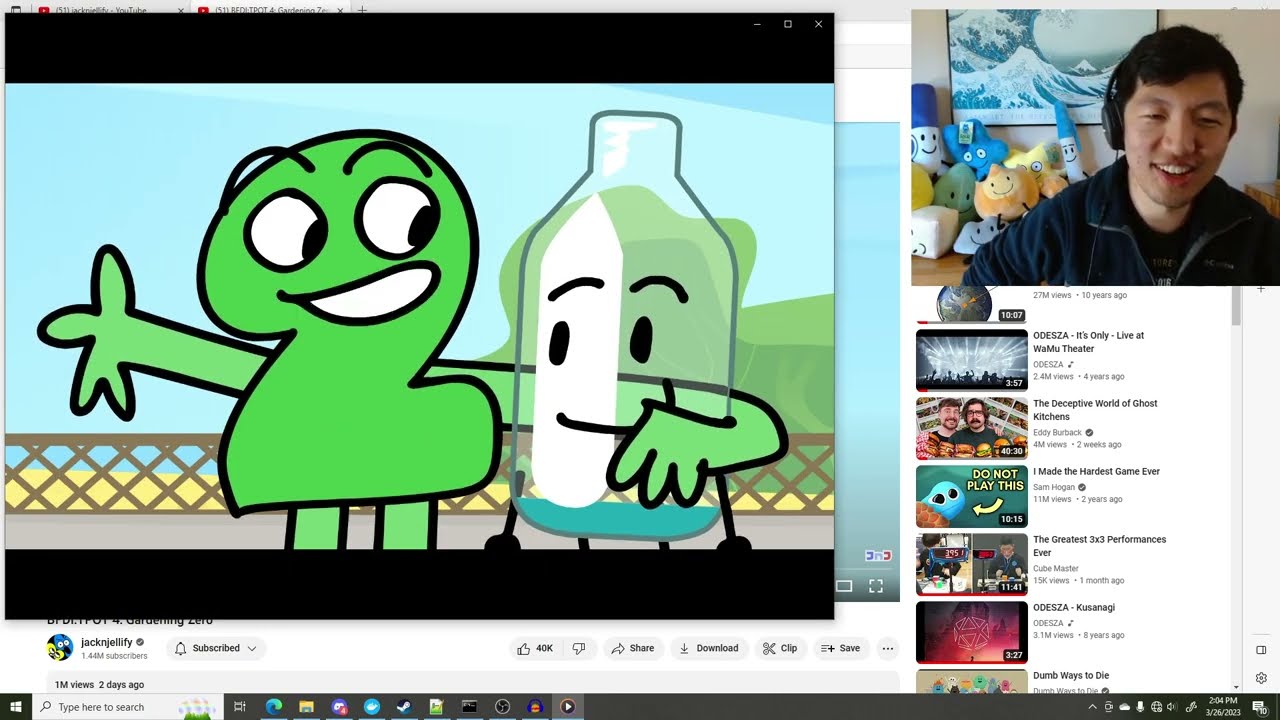Show hidden system tray icons

pos(1092,707)
